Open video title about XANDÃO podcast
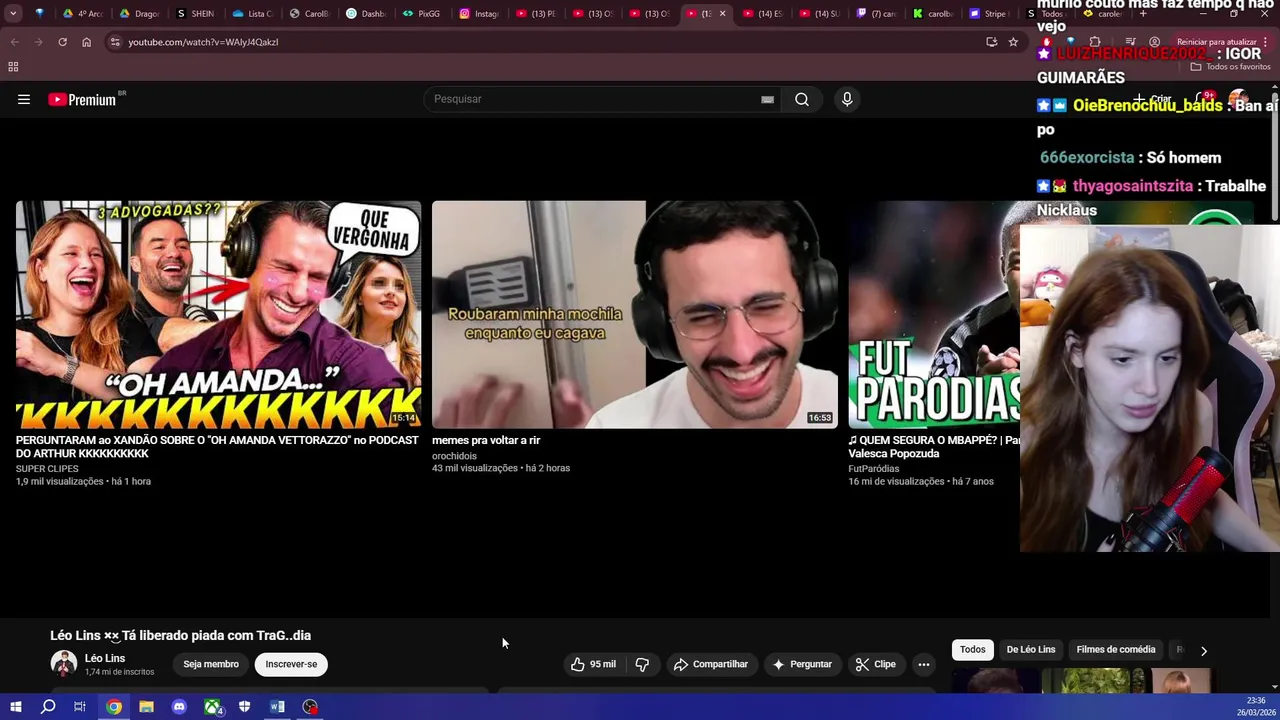 coord(217,447)
